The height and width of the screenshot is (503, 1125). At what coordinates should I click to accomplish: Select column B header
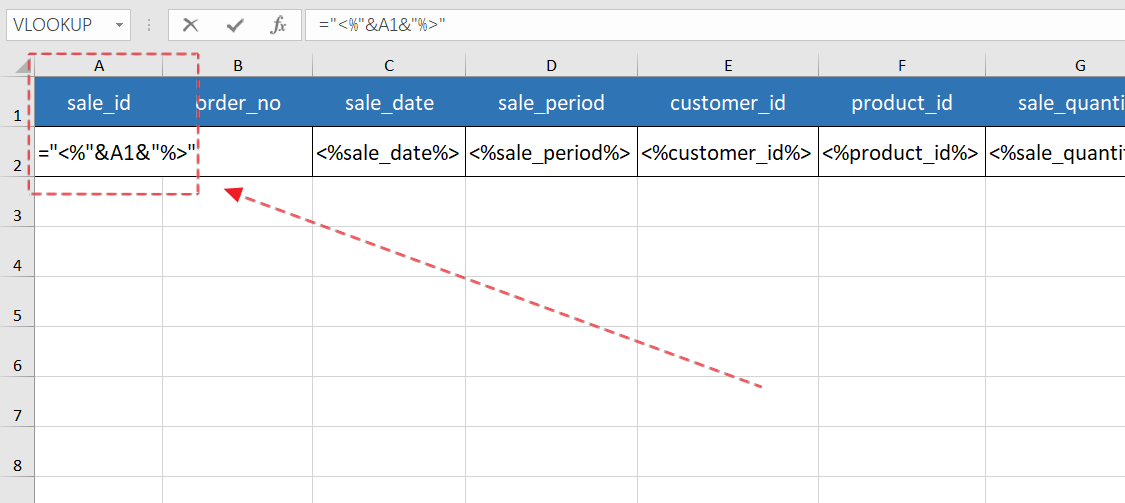coord(237,66)
